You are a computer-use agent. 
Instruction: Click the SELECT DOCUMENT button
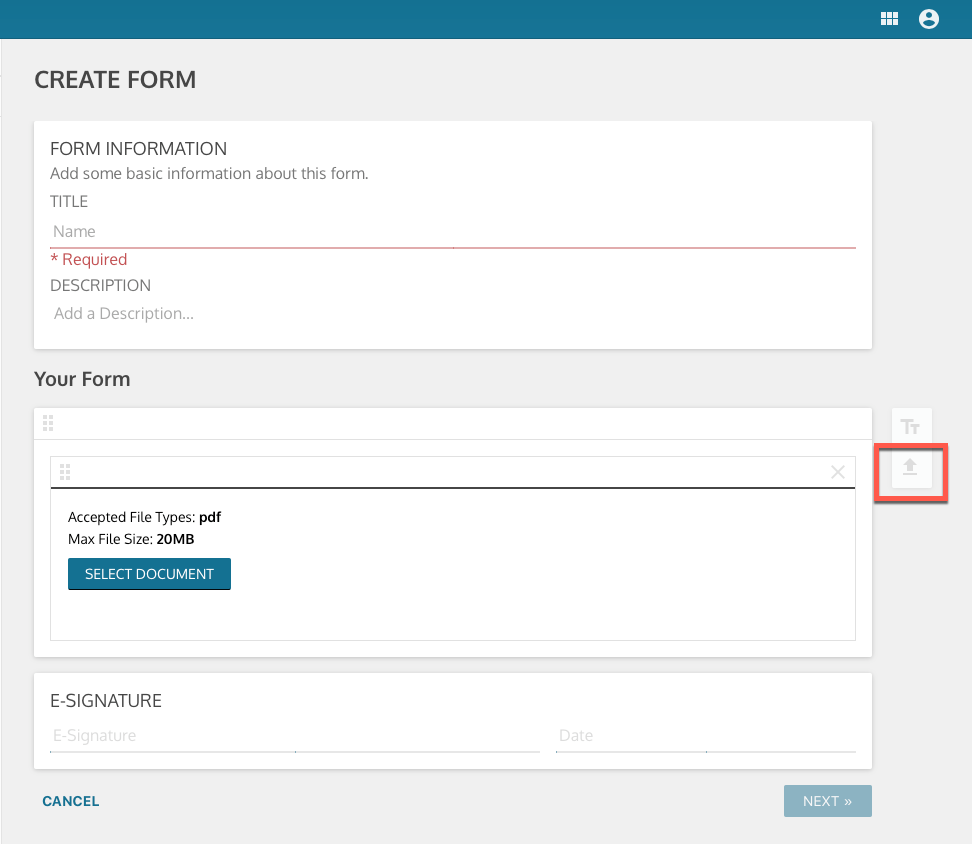(149, 573)
